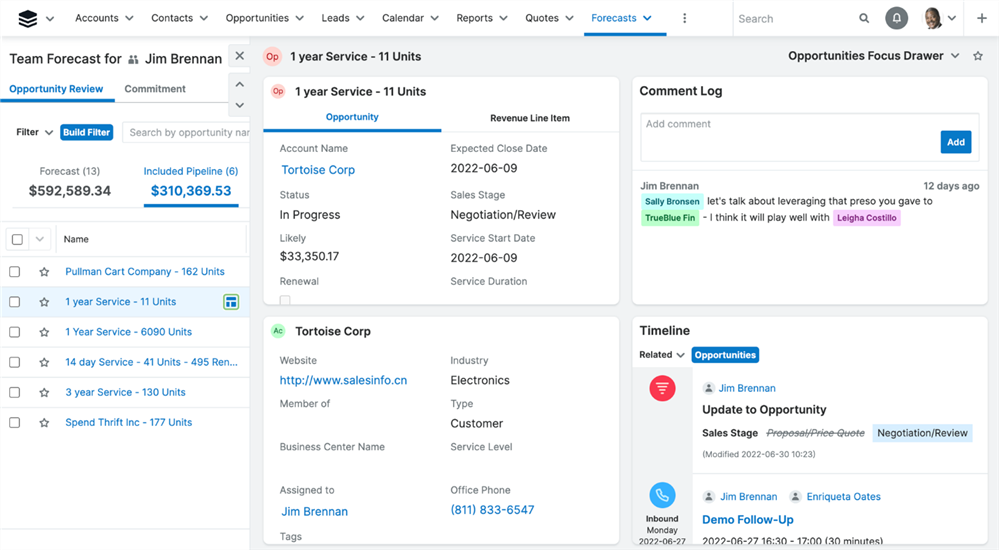Favorite the Opportunities Focus Drawer star
The width and height of the screenshot is (999, 550).
[x=978, y=56]
